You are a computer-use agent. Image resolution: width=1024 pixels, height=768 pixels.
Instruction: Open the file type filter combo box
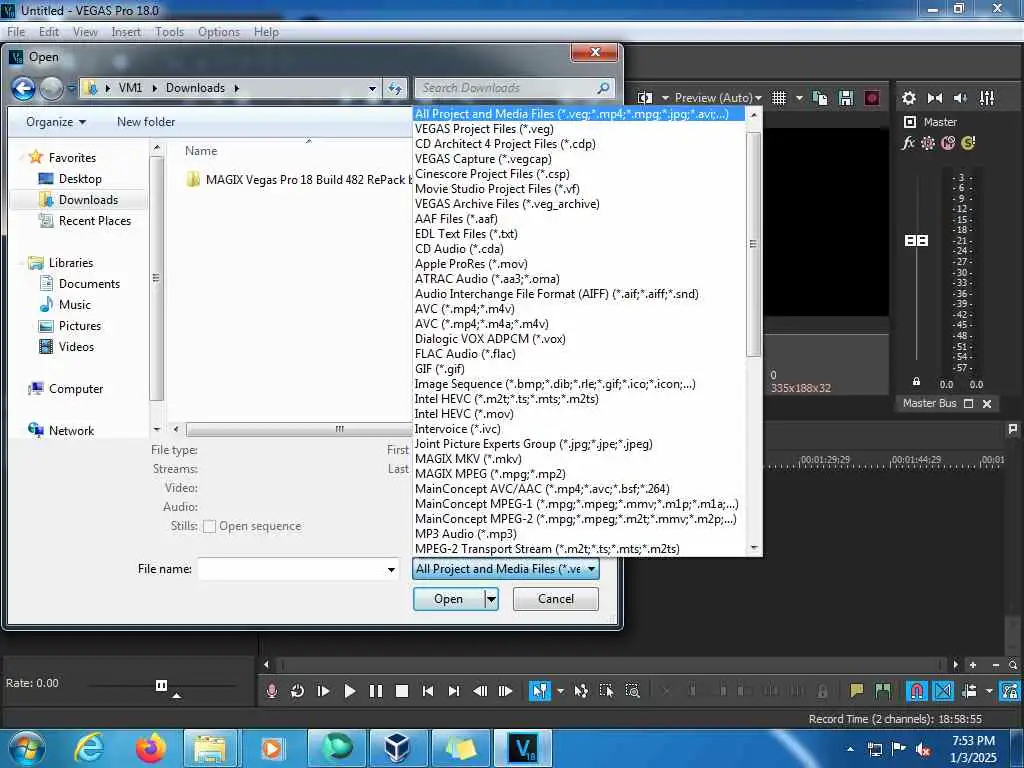506,569
